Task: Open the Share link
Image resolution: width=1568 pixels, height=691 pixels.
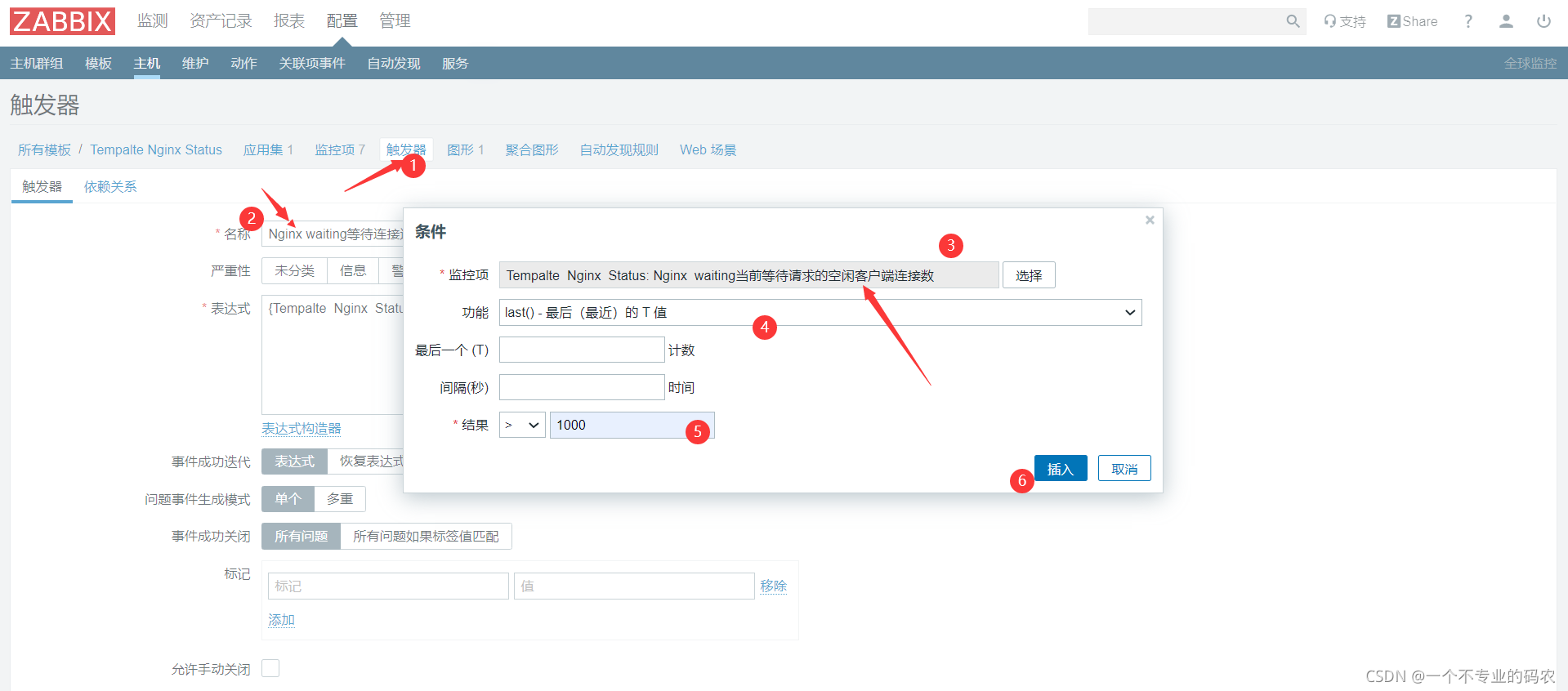Action: [1413, 21]
